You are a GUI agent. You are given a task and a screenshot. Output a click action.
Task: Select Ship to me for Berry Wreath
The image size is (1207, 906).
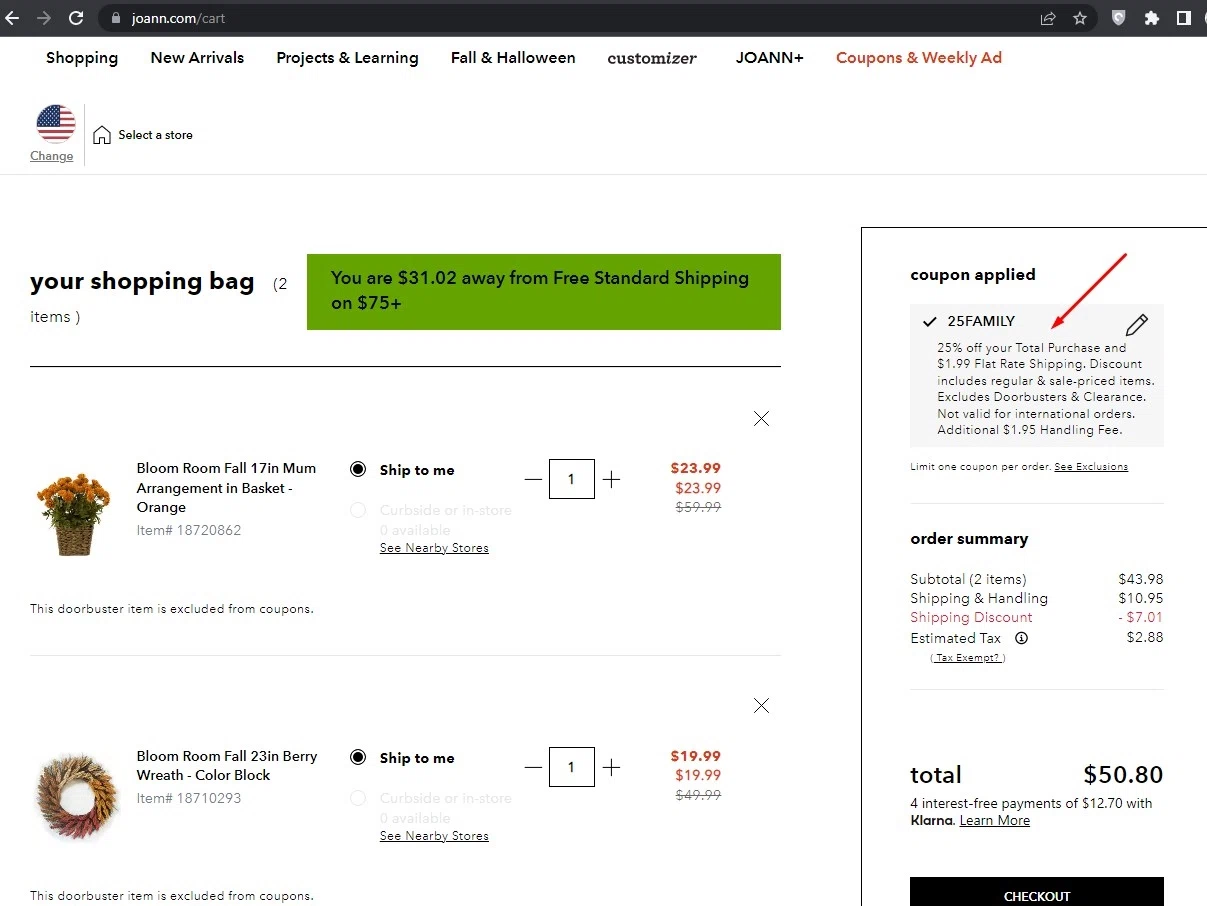(358, 758)
